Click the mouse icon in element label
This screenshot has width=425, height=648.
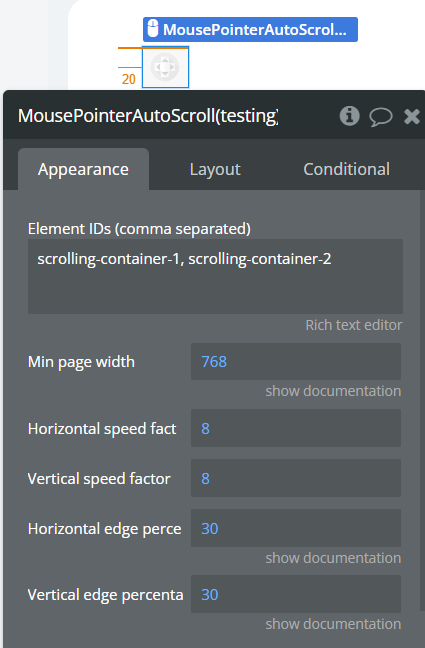click(153, 29)
